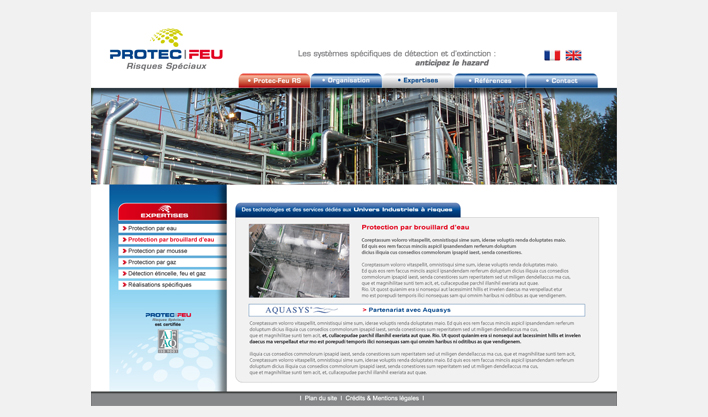Open the Références tab
The image size is (708, 417).
click(x=490, y=81)
